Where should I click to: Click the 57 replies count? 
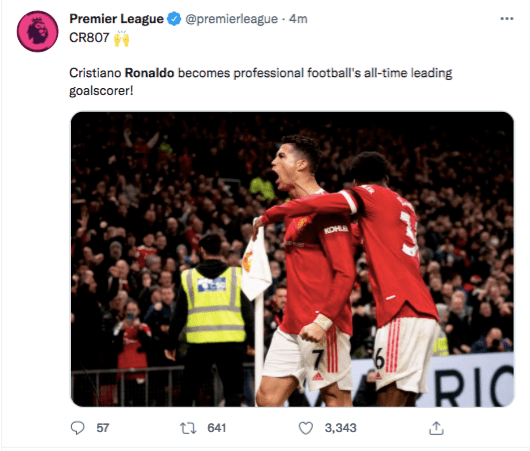(103, 428)
